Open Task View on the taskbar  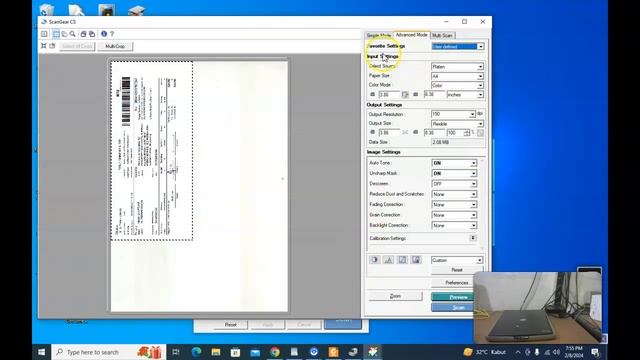coord(176,352)
